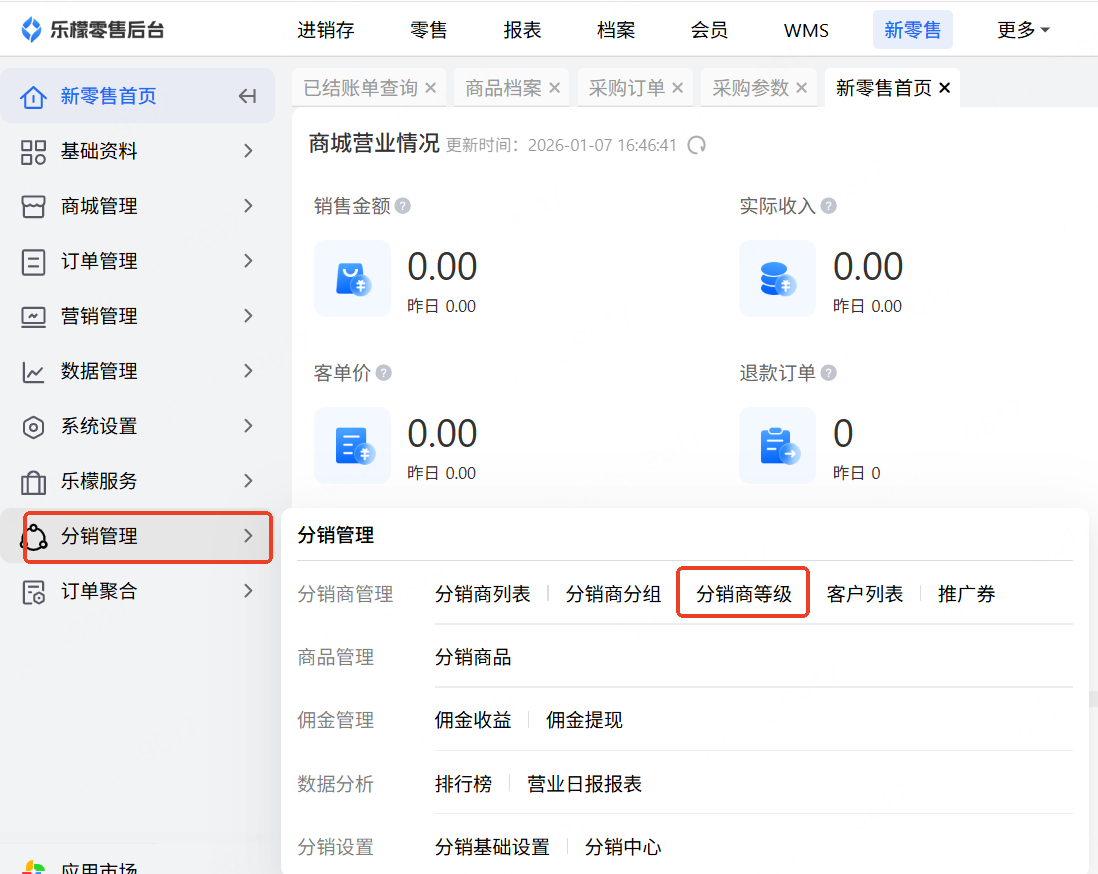Open 分销基础设置 link

(492, 847)
